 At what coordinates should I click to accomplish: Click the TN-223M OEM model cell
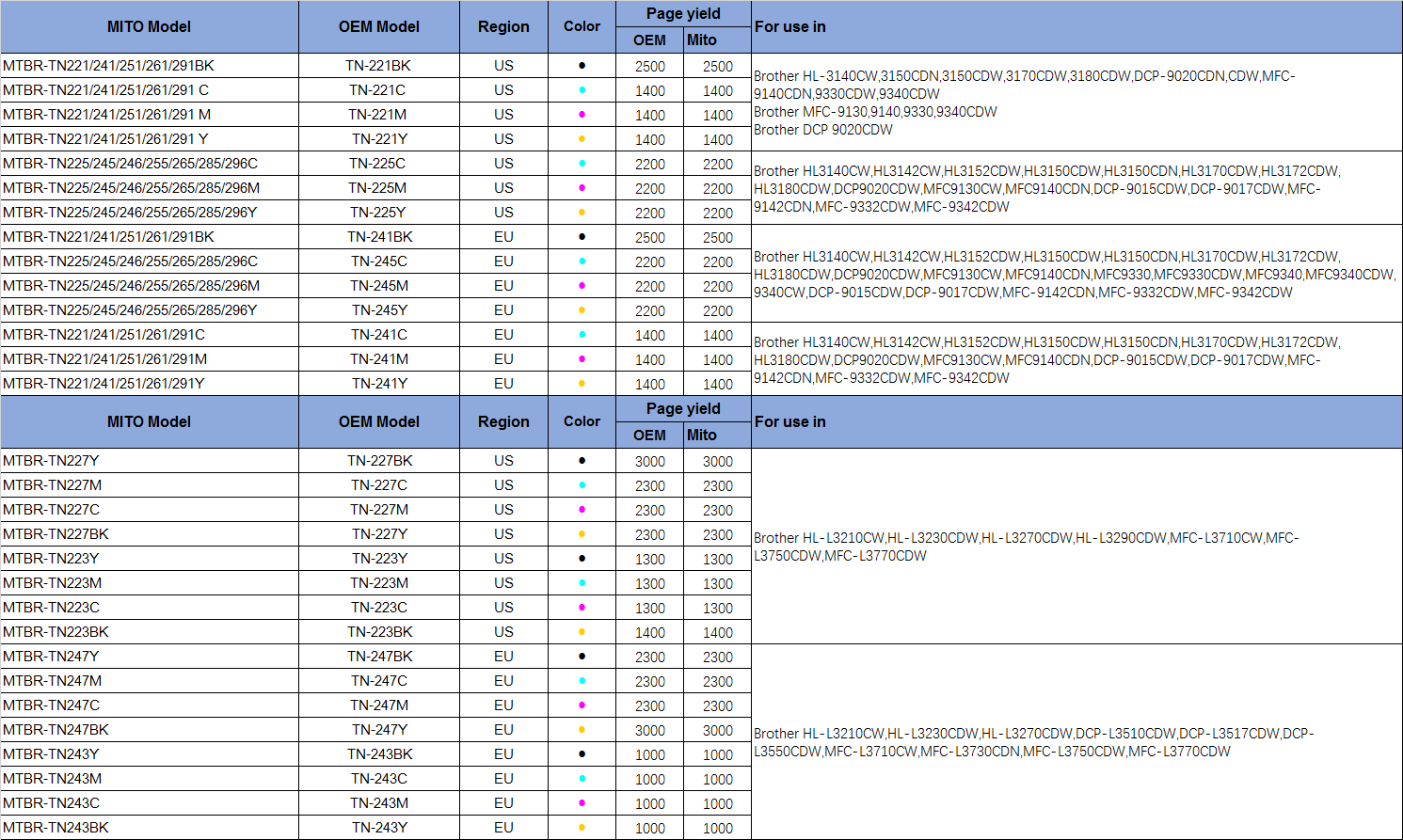(x=378, y=583)
